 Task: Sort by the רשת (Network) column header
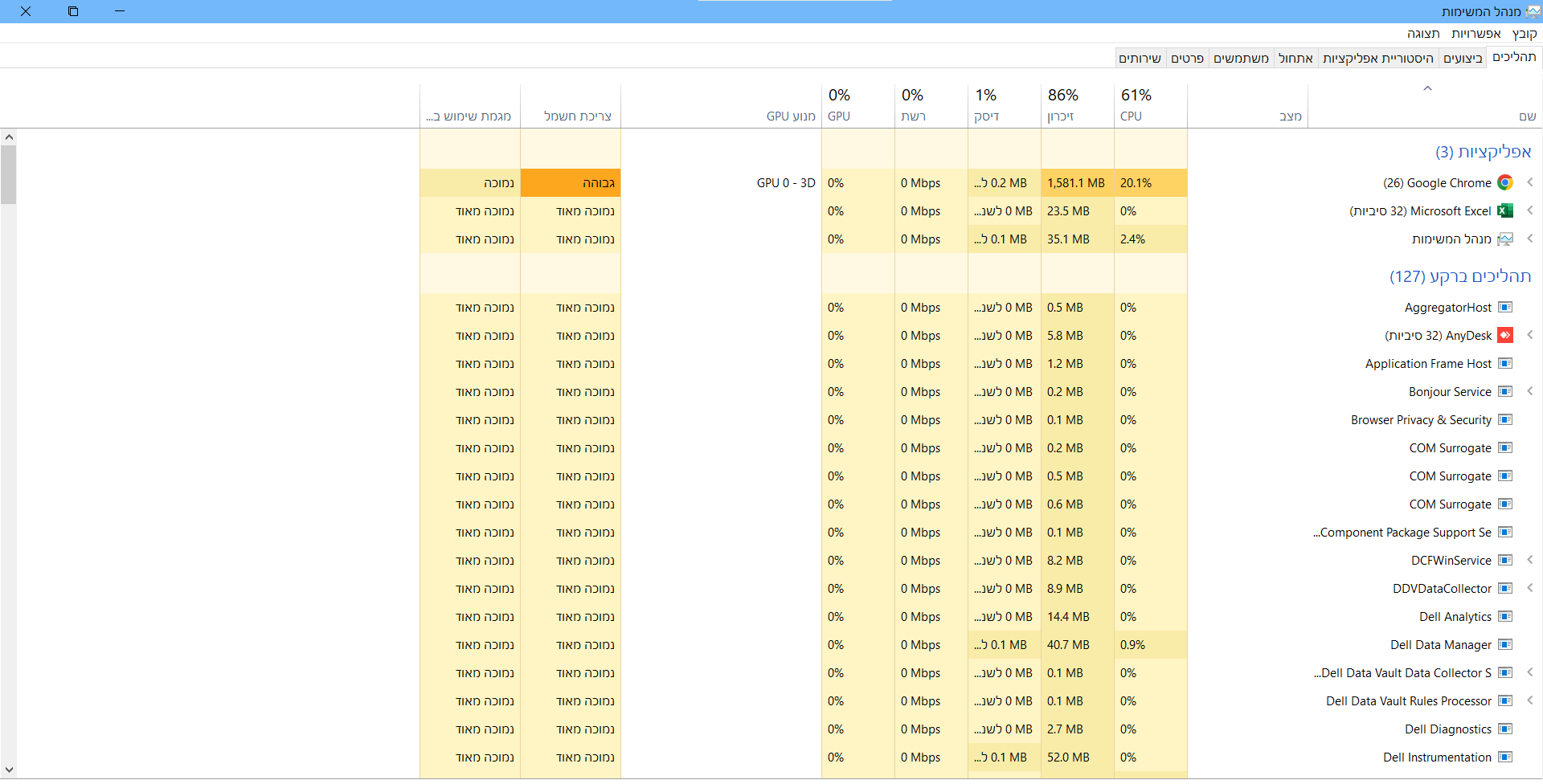click(x=931, y=105)
